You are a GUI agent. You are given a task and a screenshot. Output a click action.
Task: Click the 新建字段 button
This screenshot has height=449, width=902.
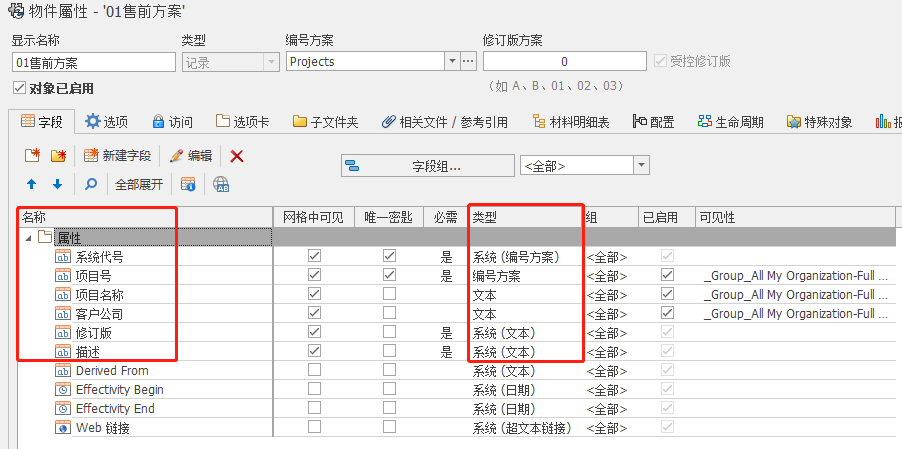(x=117, y=155)
